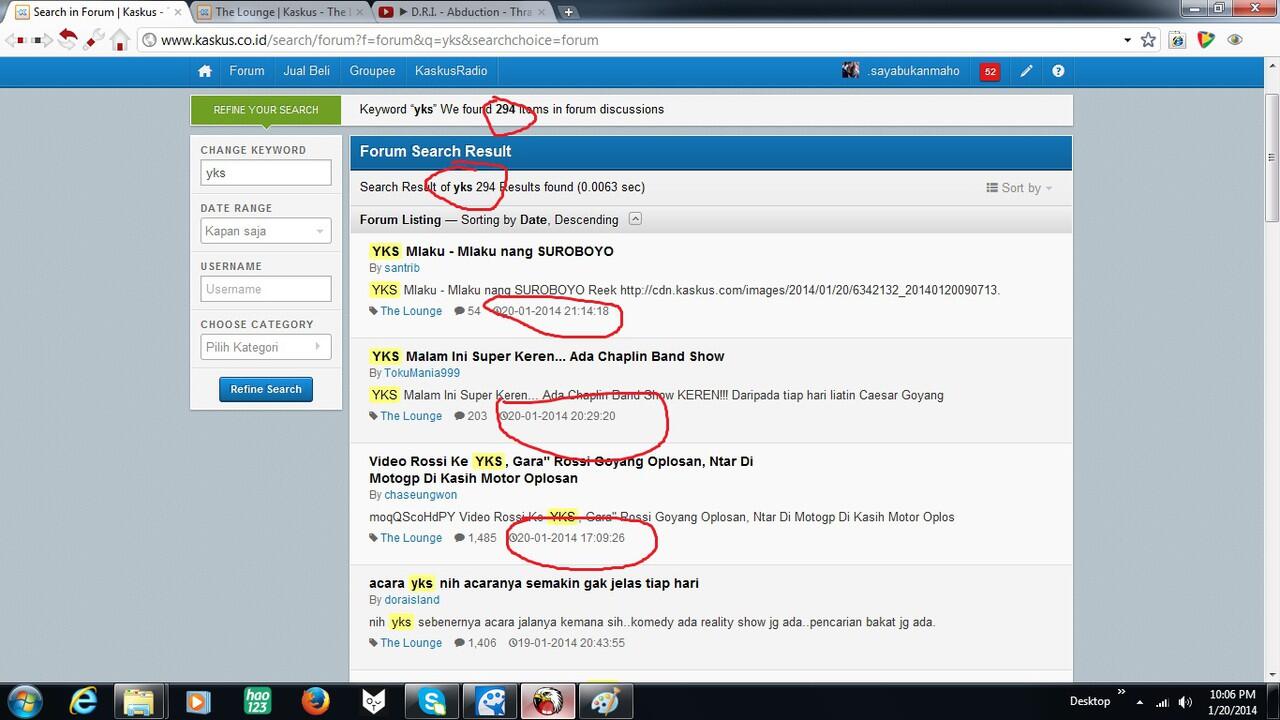Screen dimensions: 1280x720
Task: Click the Refine Search button
Action: (265, 389)
